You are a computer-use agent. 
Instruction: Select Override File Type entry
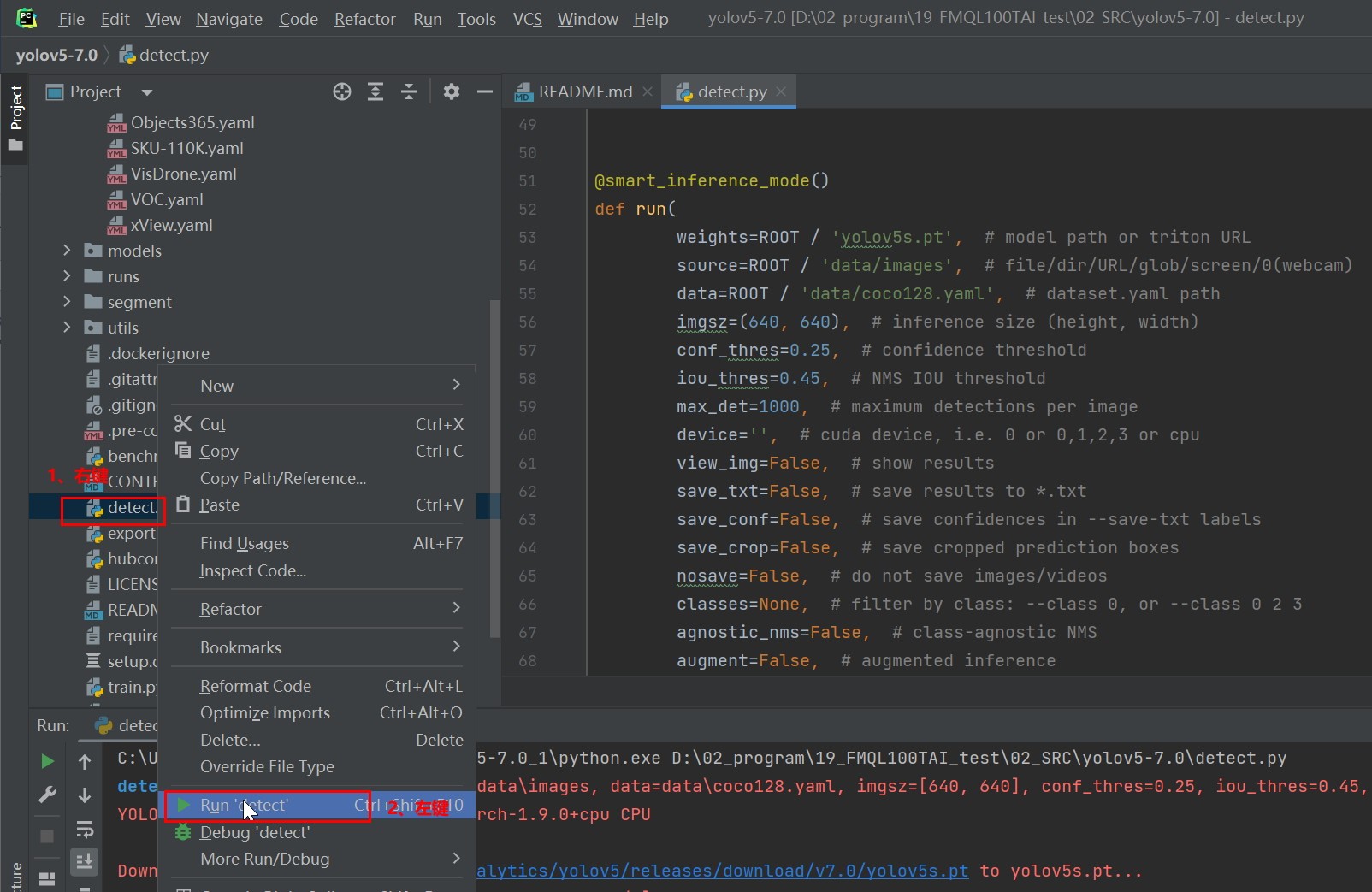pyautogui.click(x=316, y=766)
